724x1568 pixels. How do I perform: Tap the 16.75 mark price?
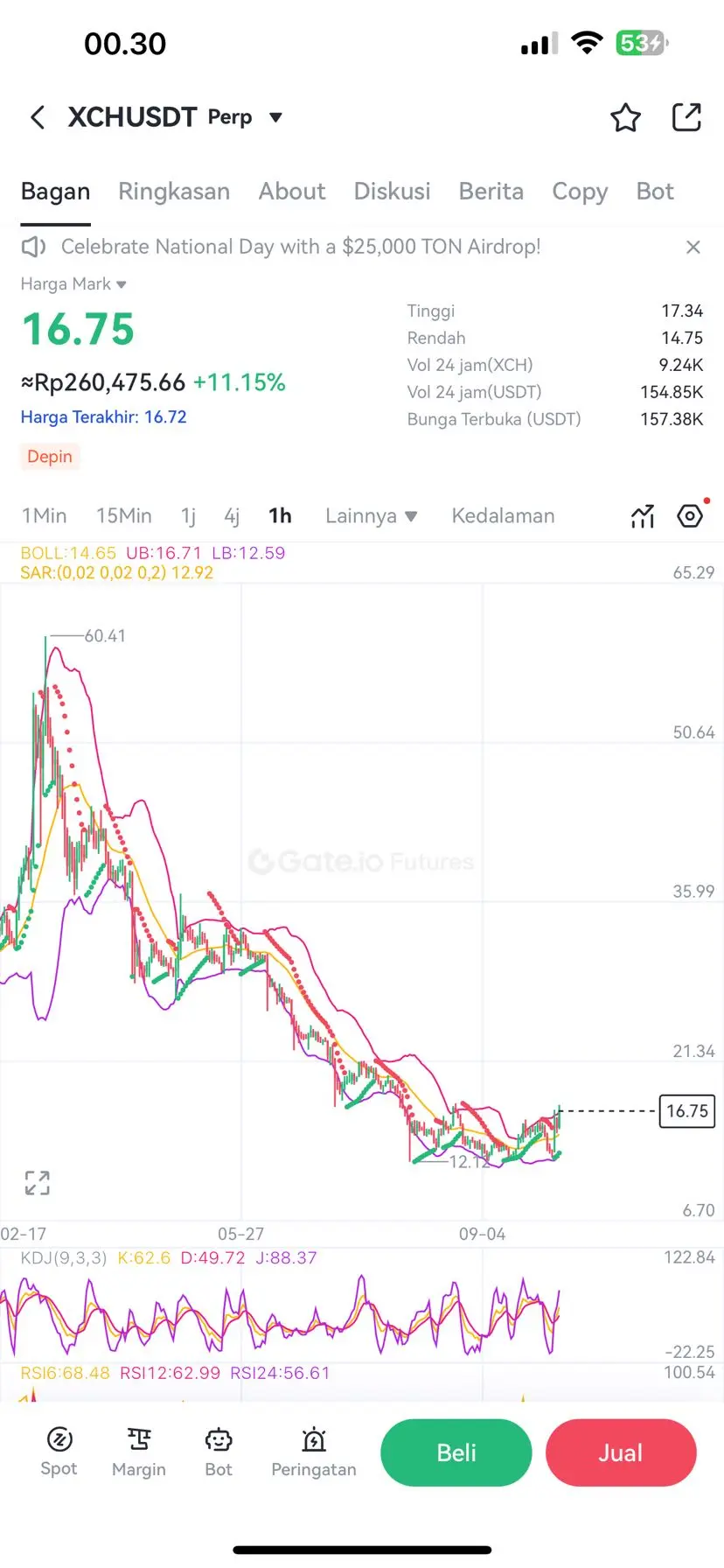pos(78,330)
